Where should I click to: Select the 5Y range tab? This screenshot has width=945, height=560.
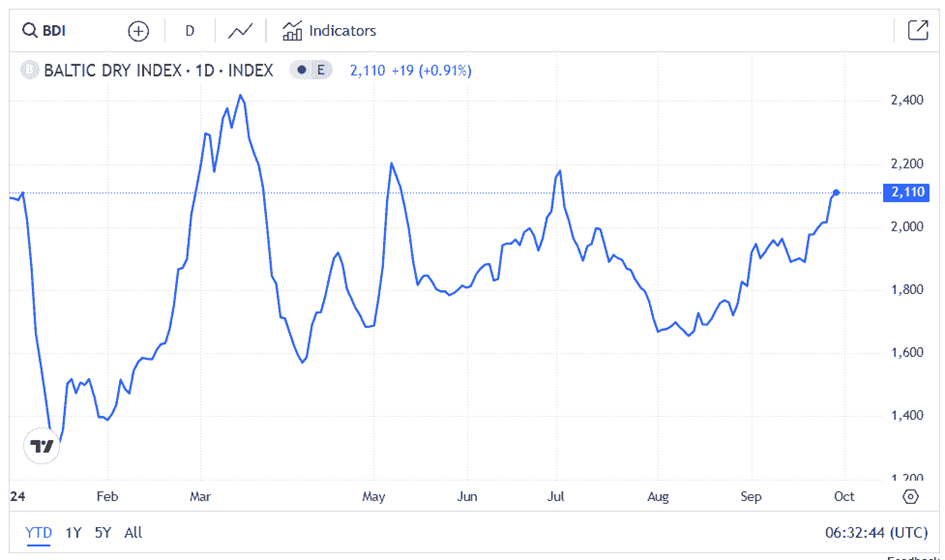pyautogui.click(x=103, y=533)
